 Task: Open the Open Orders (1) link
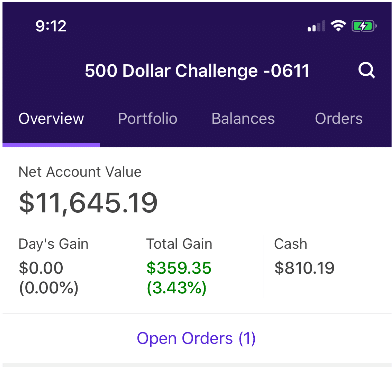196,339
